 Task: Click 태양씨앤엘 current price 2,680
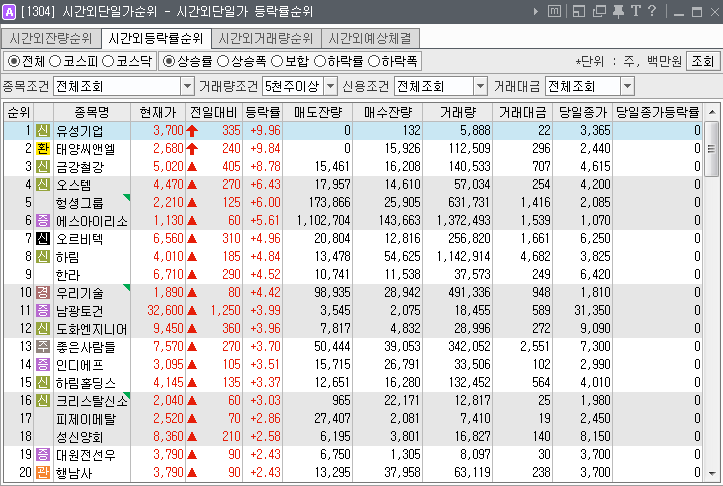168,148
